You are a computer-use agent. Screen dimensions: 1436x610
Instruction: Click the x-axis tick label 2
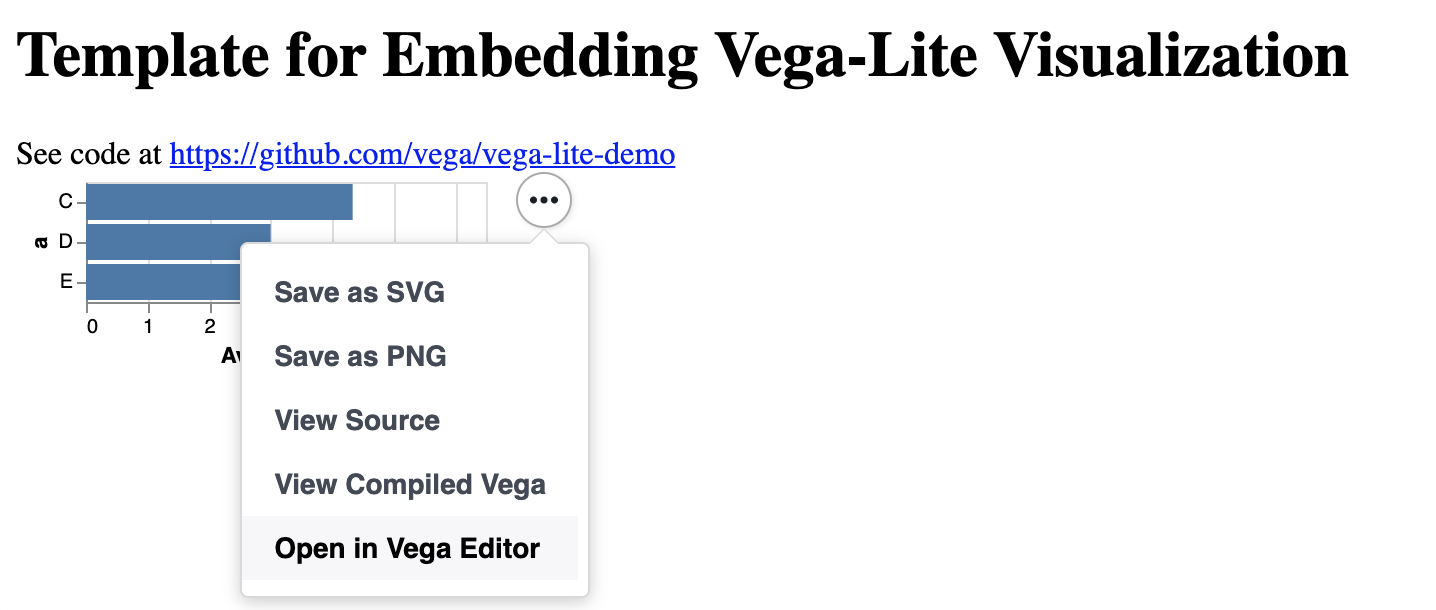[210, 326]
